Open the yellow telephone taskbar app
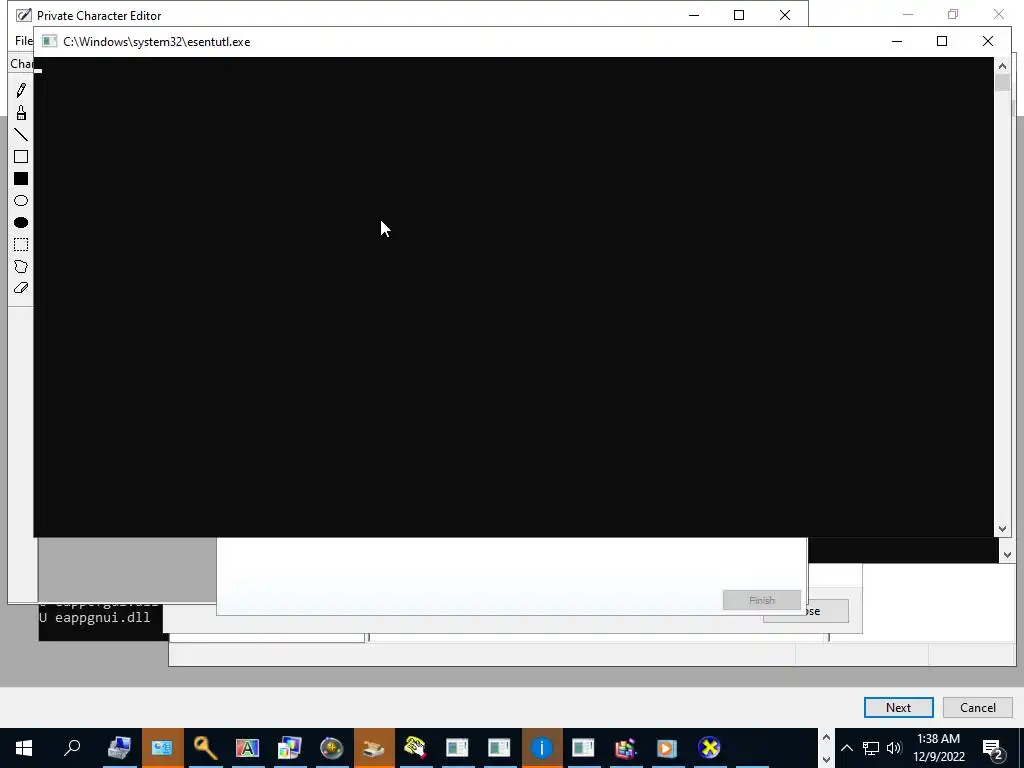Image resolution: width=1024 pixels, height=768 pixels. [415, 748]
